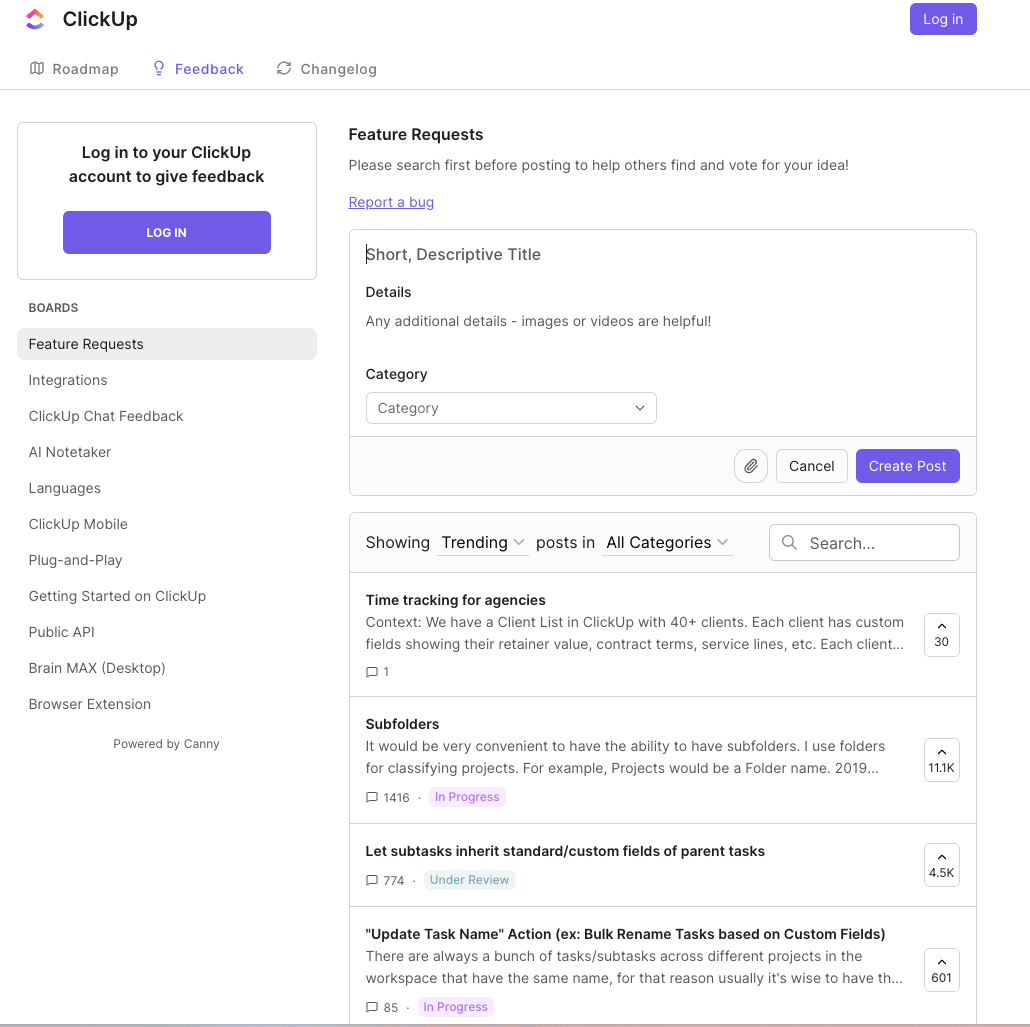1030x1027 pixels.
Task: Select the Getting Started on ClickUp board
Action: tap(167, 596)
